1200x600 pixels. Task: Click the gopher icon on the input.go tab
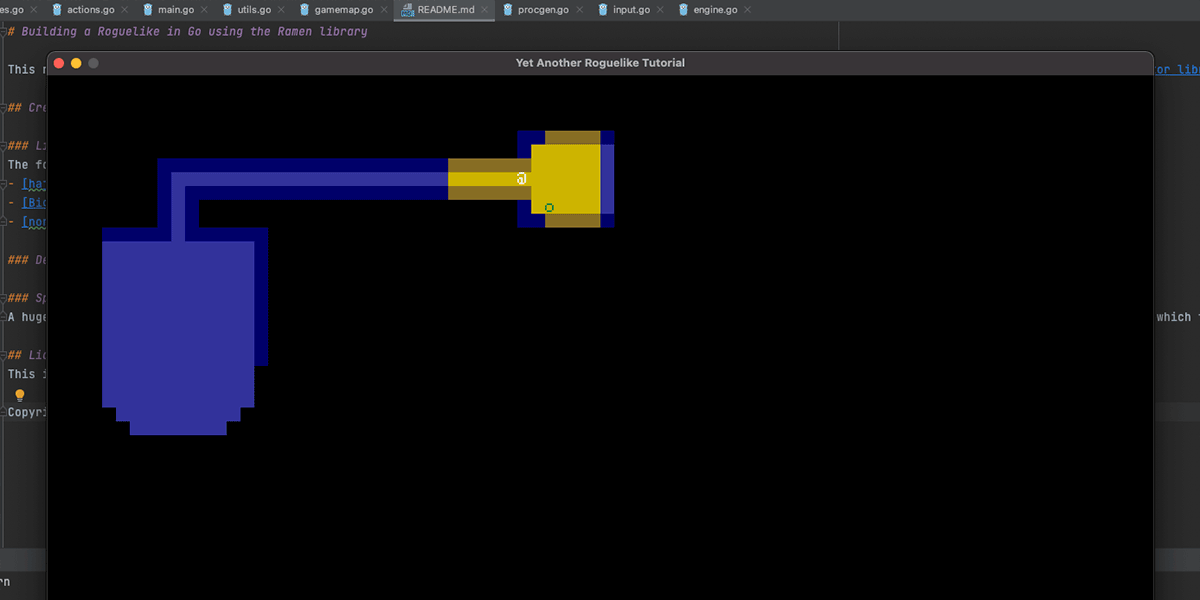click(x=601, y=9)
